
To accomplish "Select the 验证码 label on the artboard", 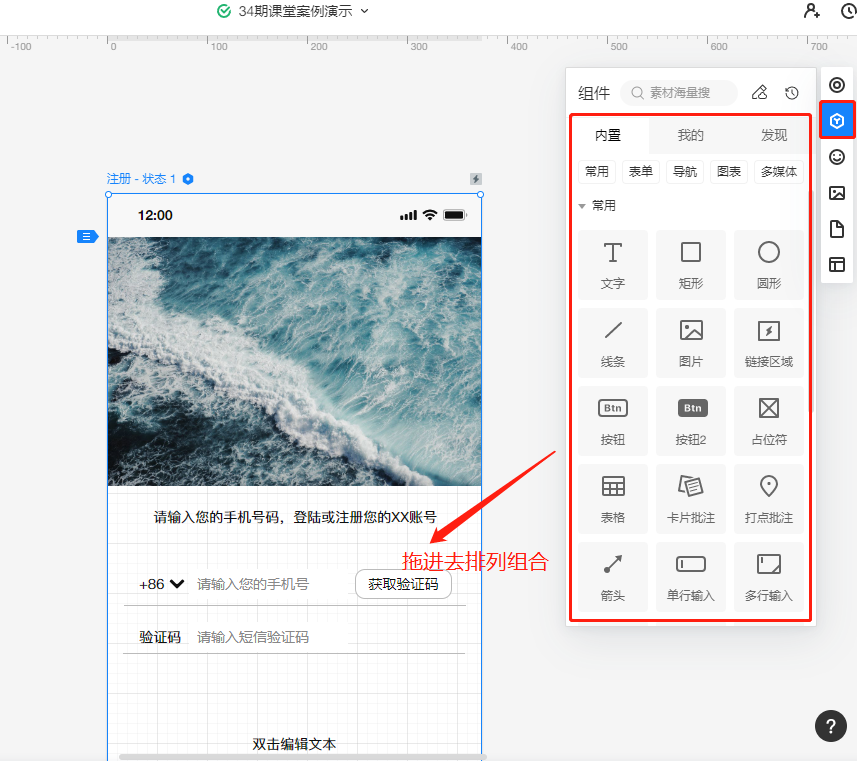I will click(160, 637).
